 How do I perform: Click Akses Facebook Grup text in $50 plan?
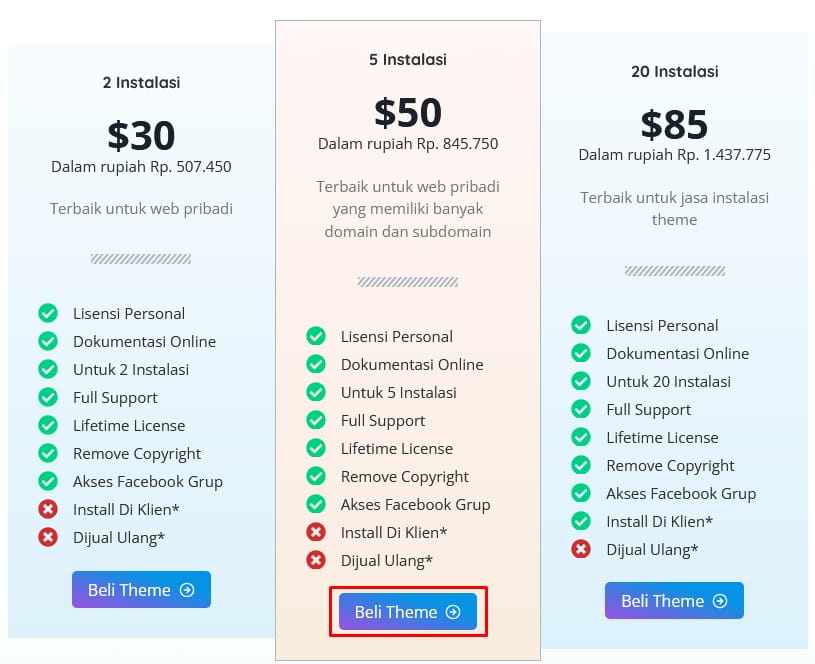pos(415,504)
